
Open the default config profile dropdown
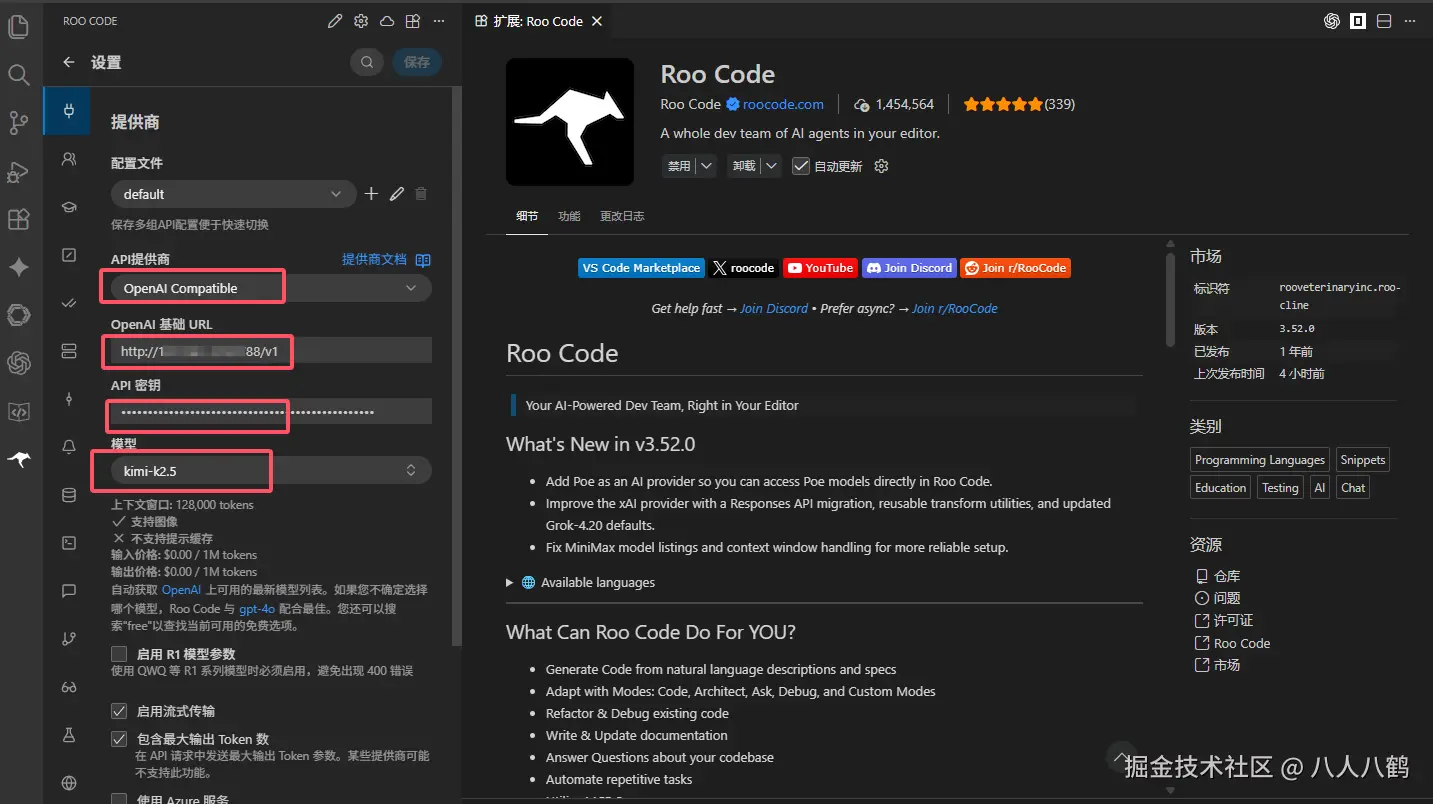click(x=233, y=194)
